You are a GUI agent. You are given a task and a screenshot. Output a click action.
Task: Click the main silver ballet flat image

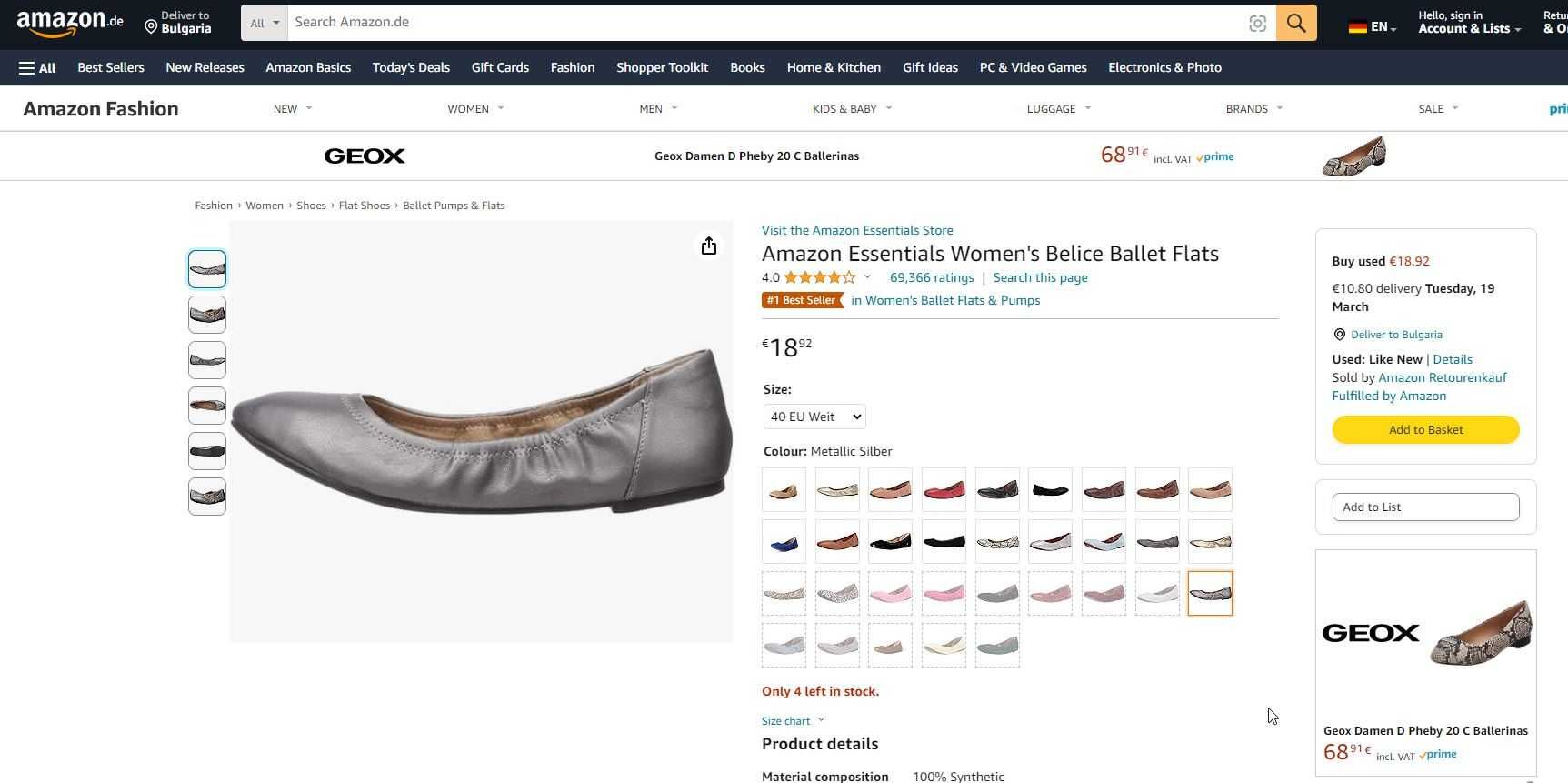[481, 432]
